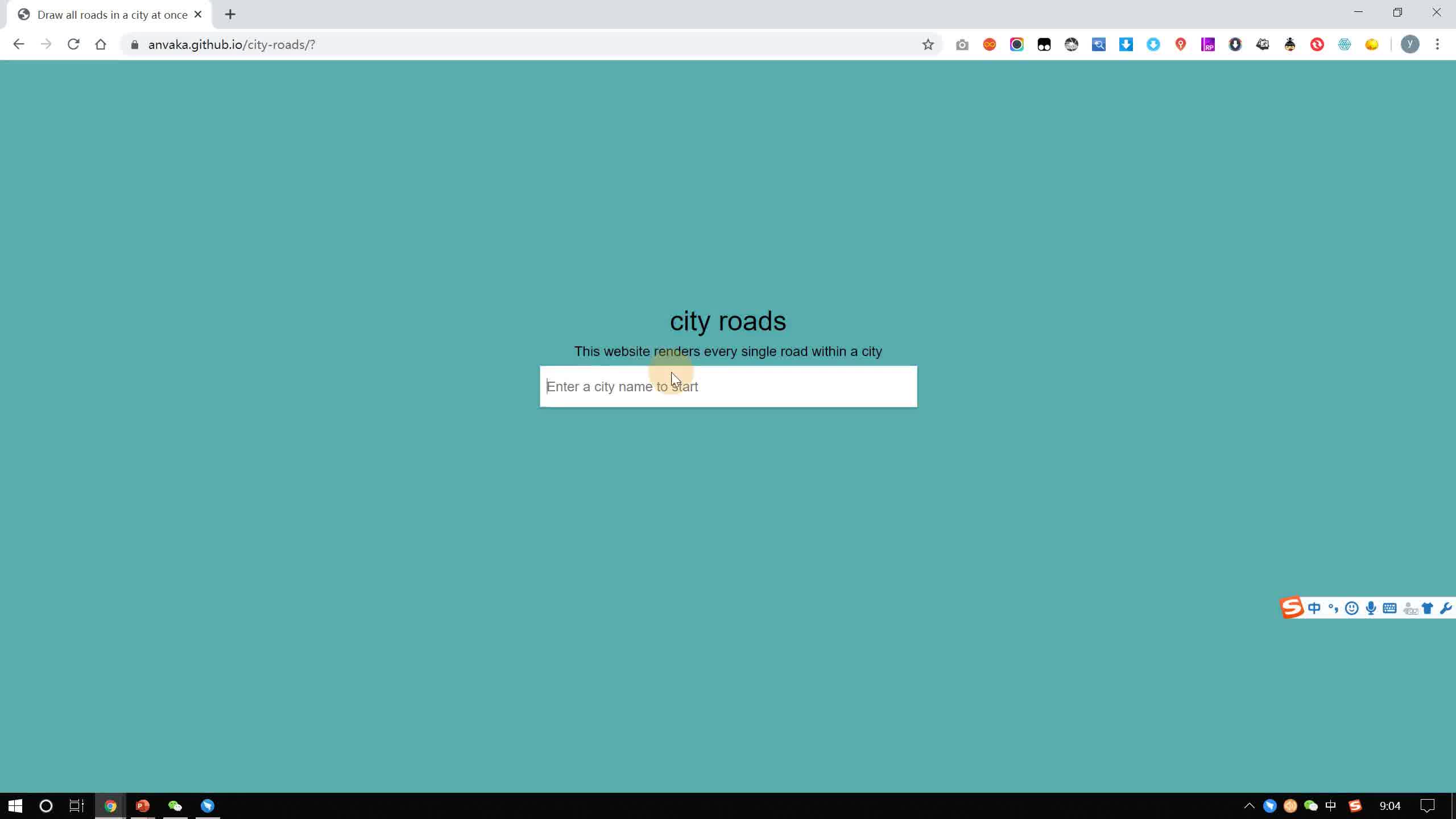Select the address bar URL text

coord(231,44)
